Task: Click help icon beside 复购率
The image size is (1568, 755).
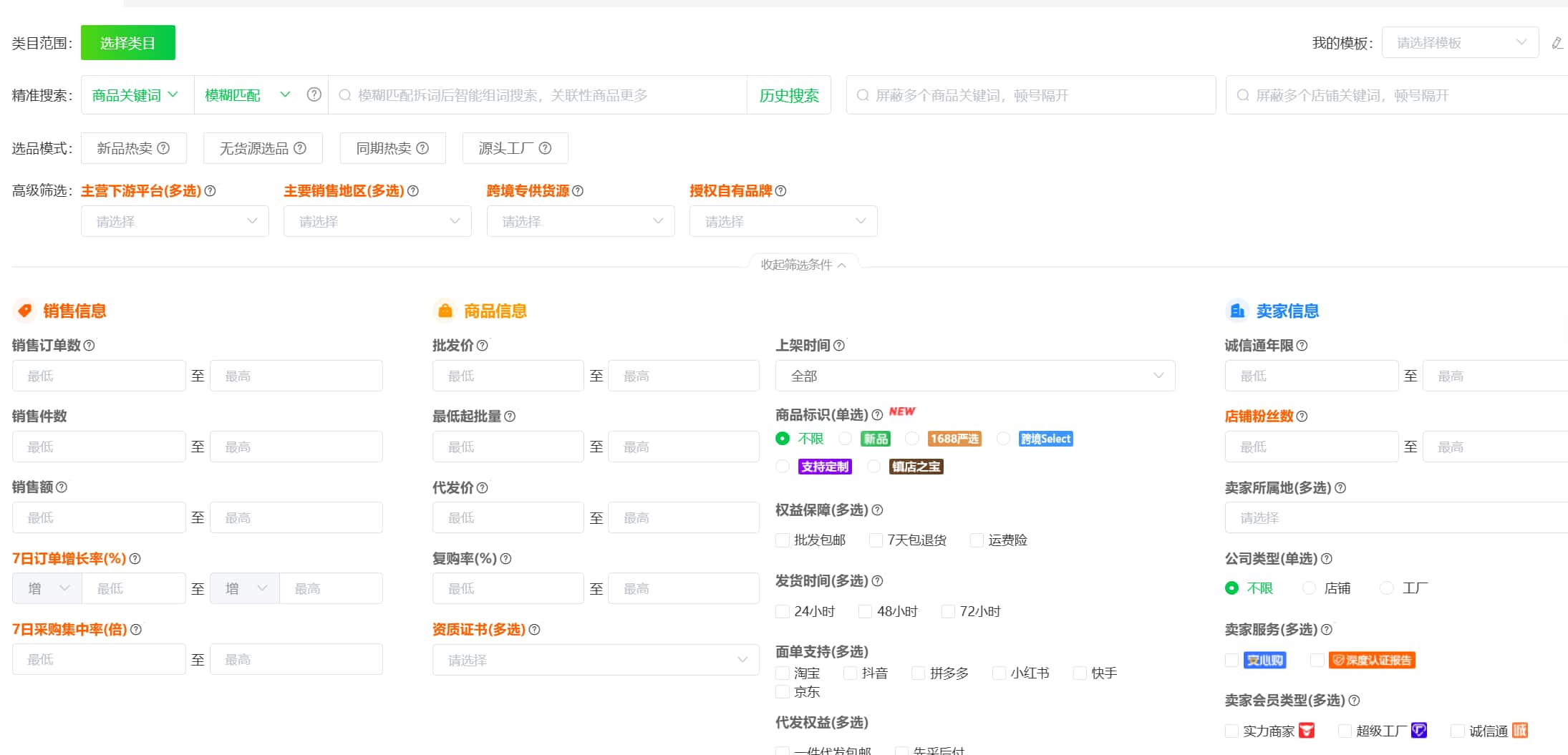Action: (505, 559)
